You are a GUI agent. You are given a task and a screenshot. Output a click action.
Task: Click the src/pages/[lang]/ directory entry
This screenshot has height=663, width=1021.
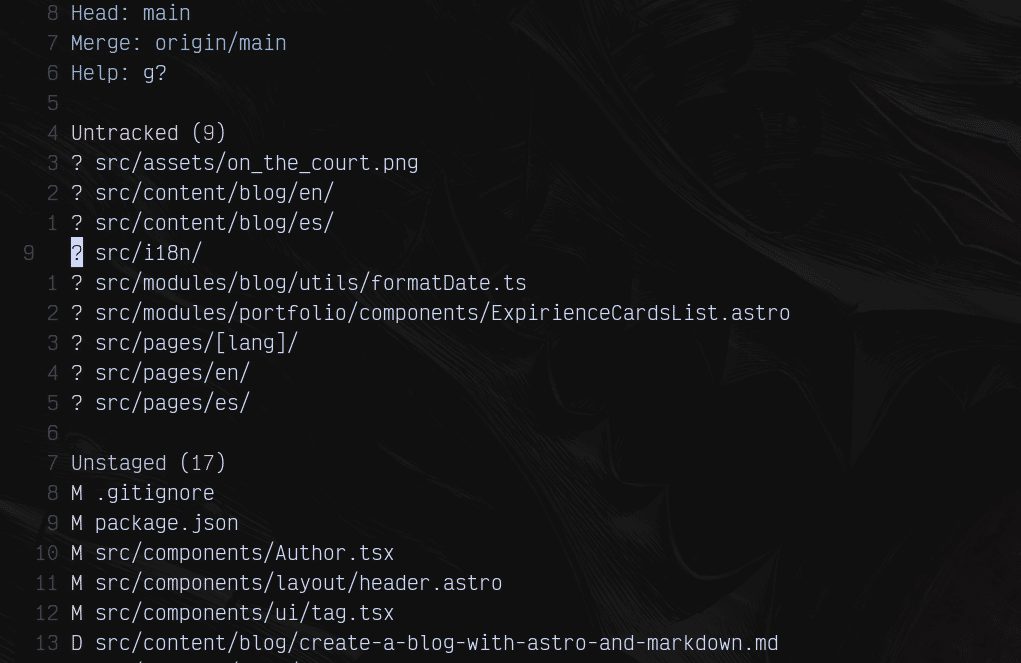tap(196, 343)
